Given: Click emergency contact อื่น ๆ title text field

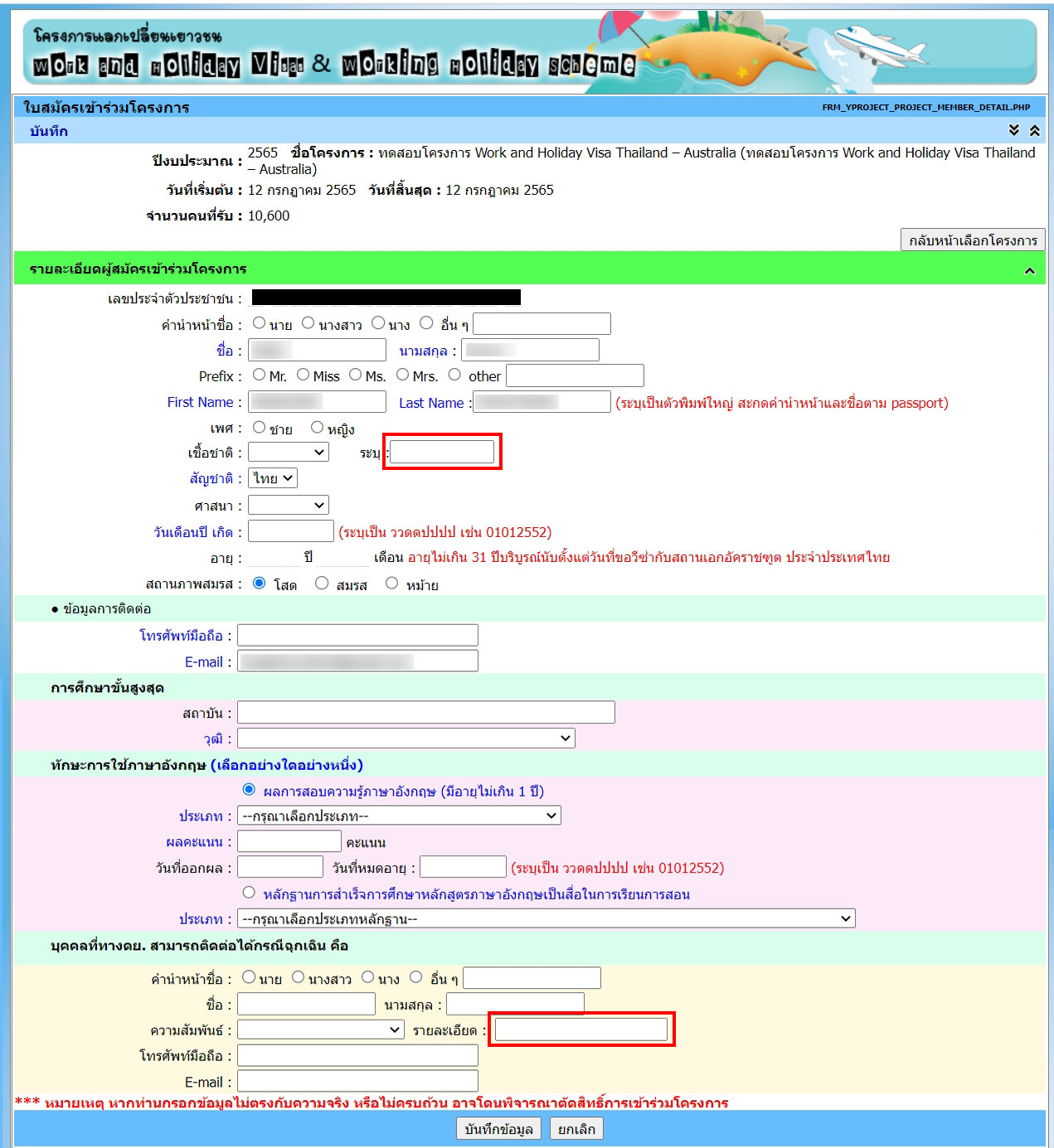Looking at the screenshot, I should coord(532,979).
